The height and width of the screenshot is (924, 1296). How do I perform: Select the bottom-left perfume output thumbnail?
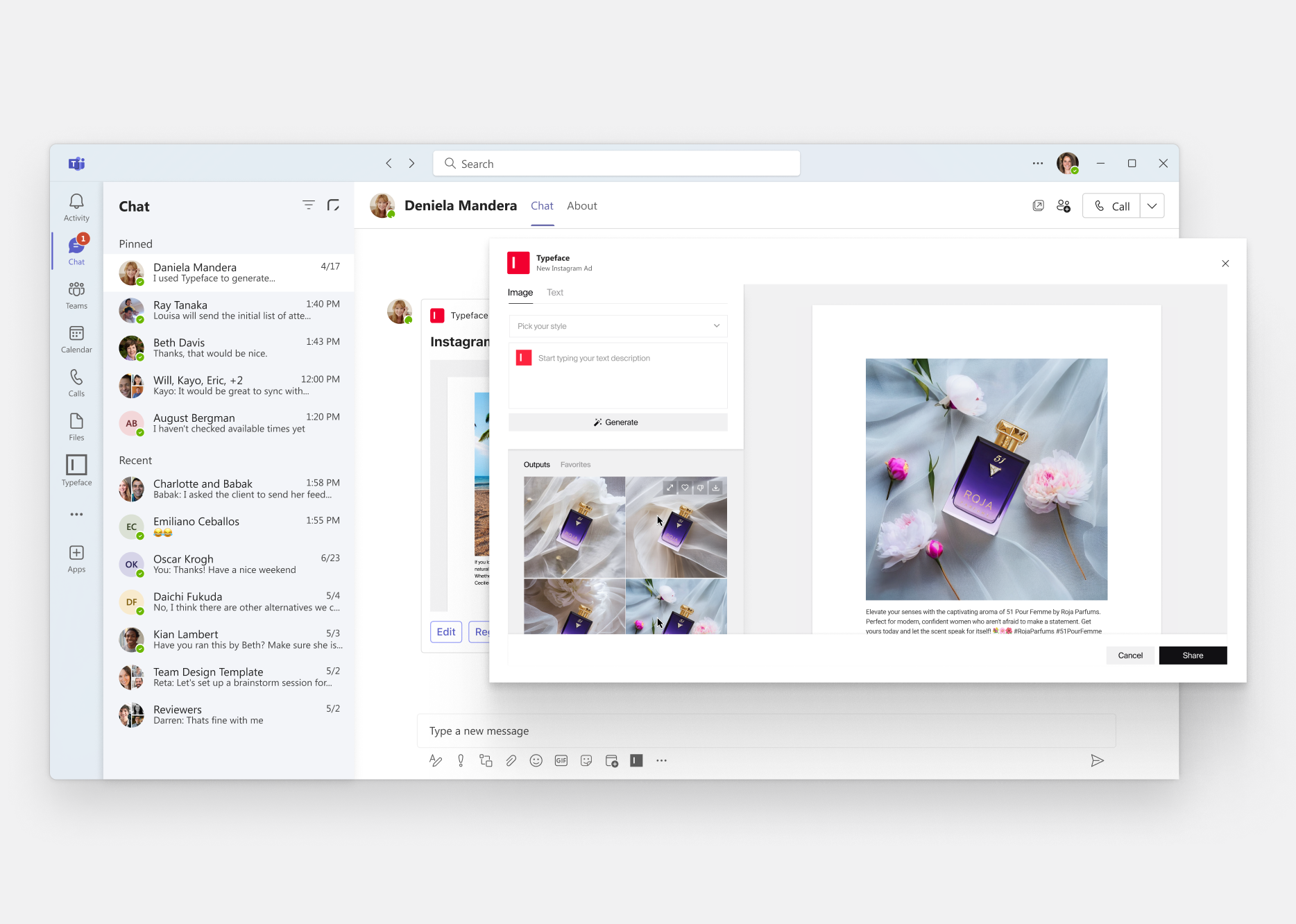[574, 607]
